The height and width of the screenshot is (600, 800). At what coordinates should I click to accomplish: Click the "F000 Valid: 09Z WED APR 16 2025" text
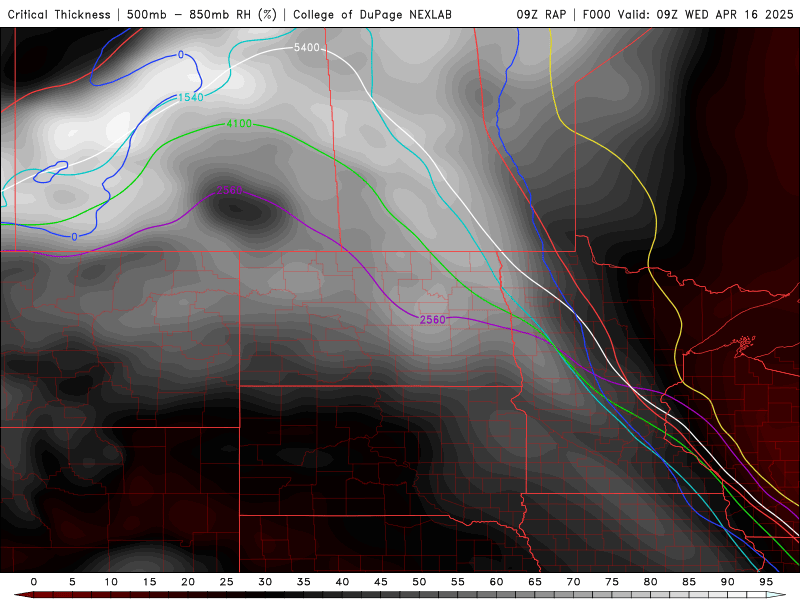pos(688,15)
